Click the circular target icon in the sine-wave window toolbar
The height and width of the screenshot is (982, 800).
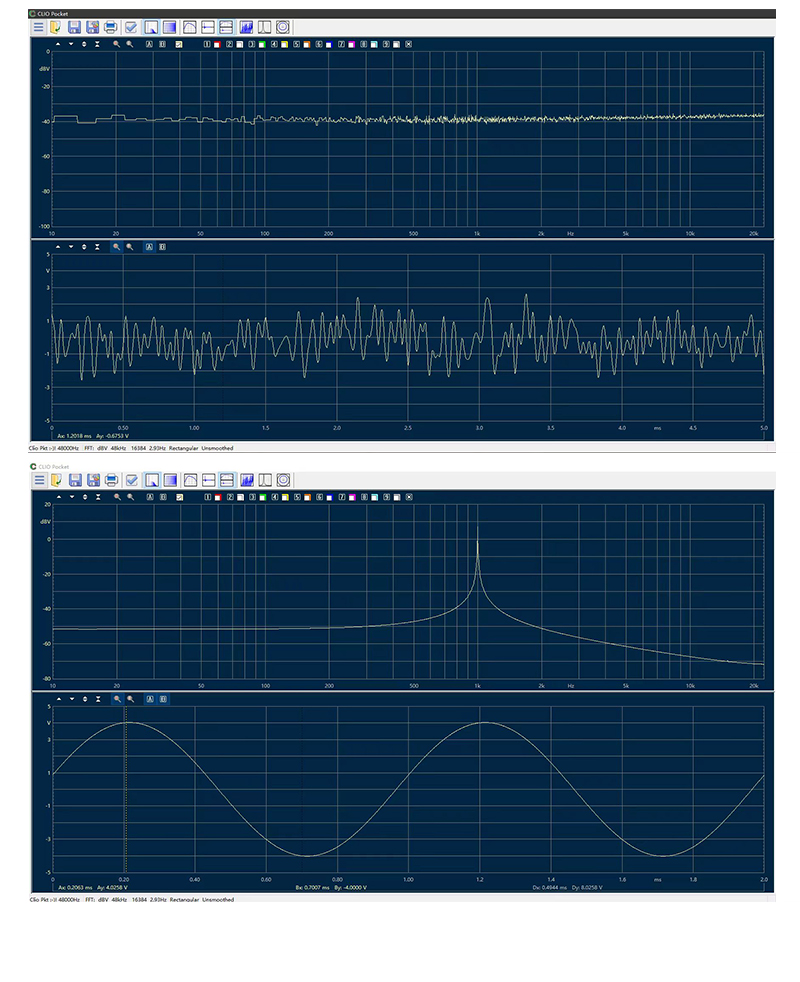283,480
